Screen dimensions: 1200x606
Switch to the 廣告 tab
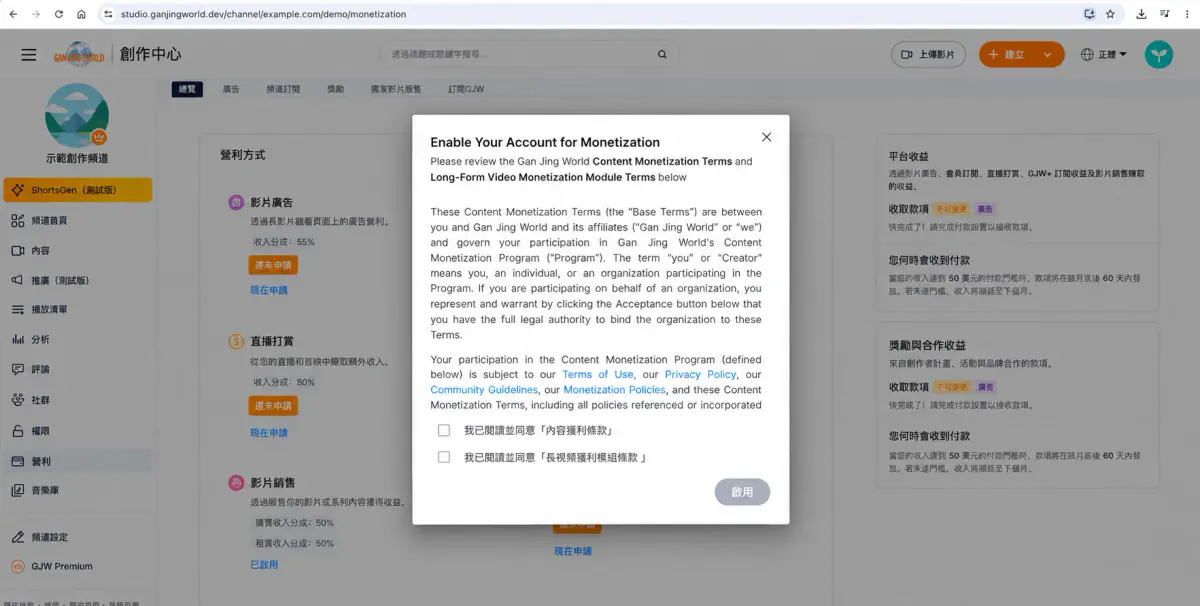coord(231,89)
